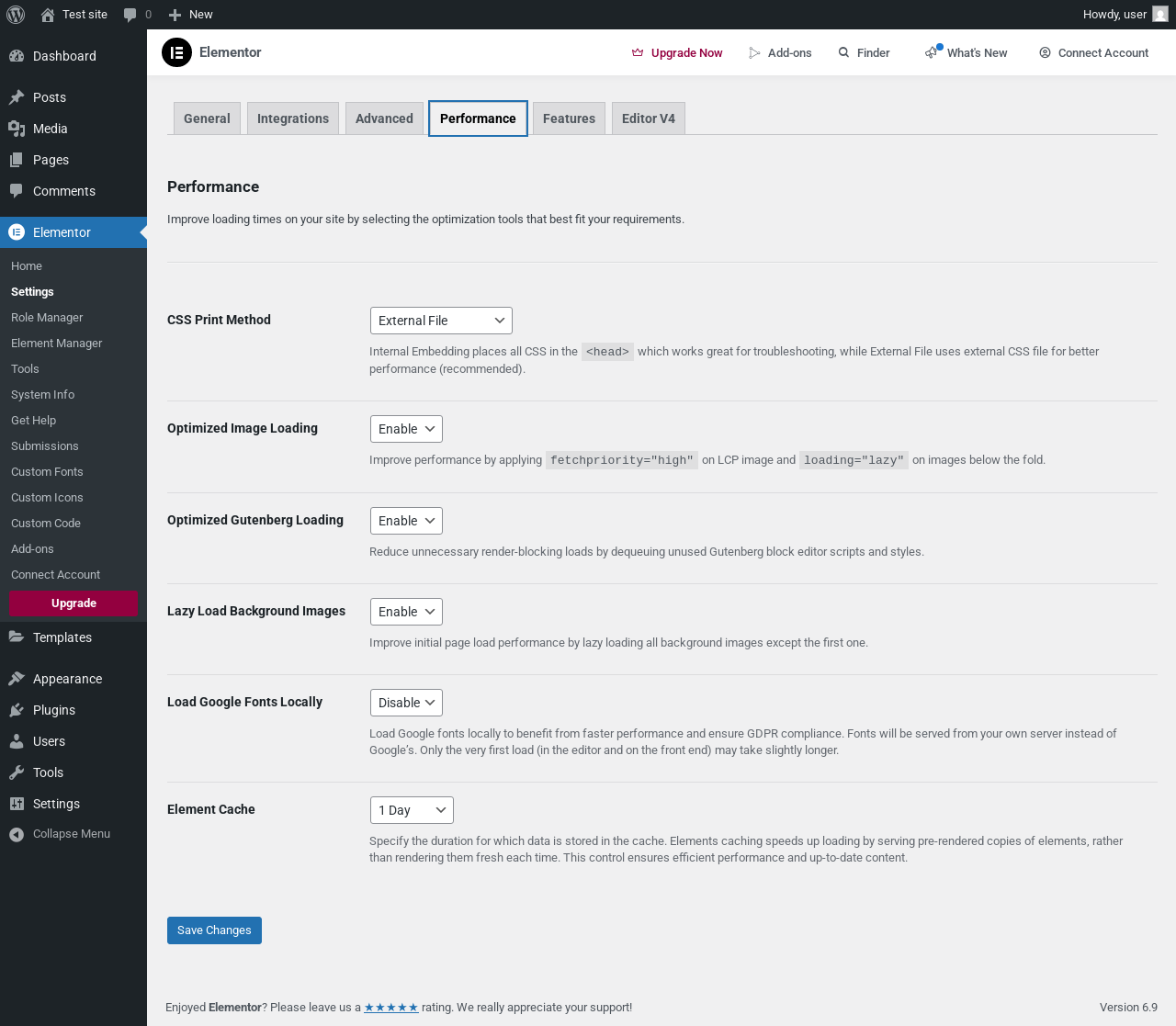
Task: Open Custom Icons submenu item
Action: tap(73, 498)
